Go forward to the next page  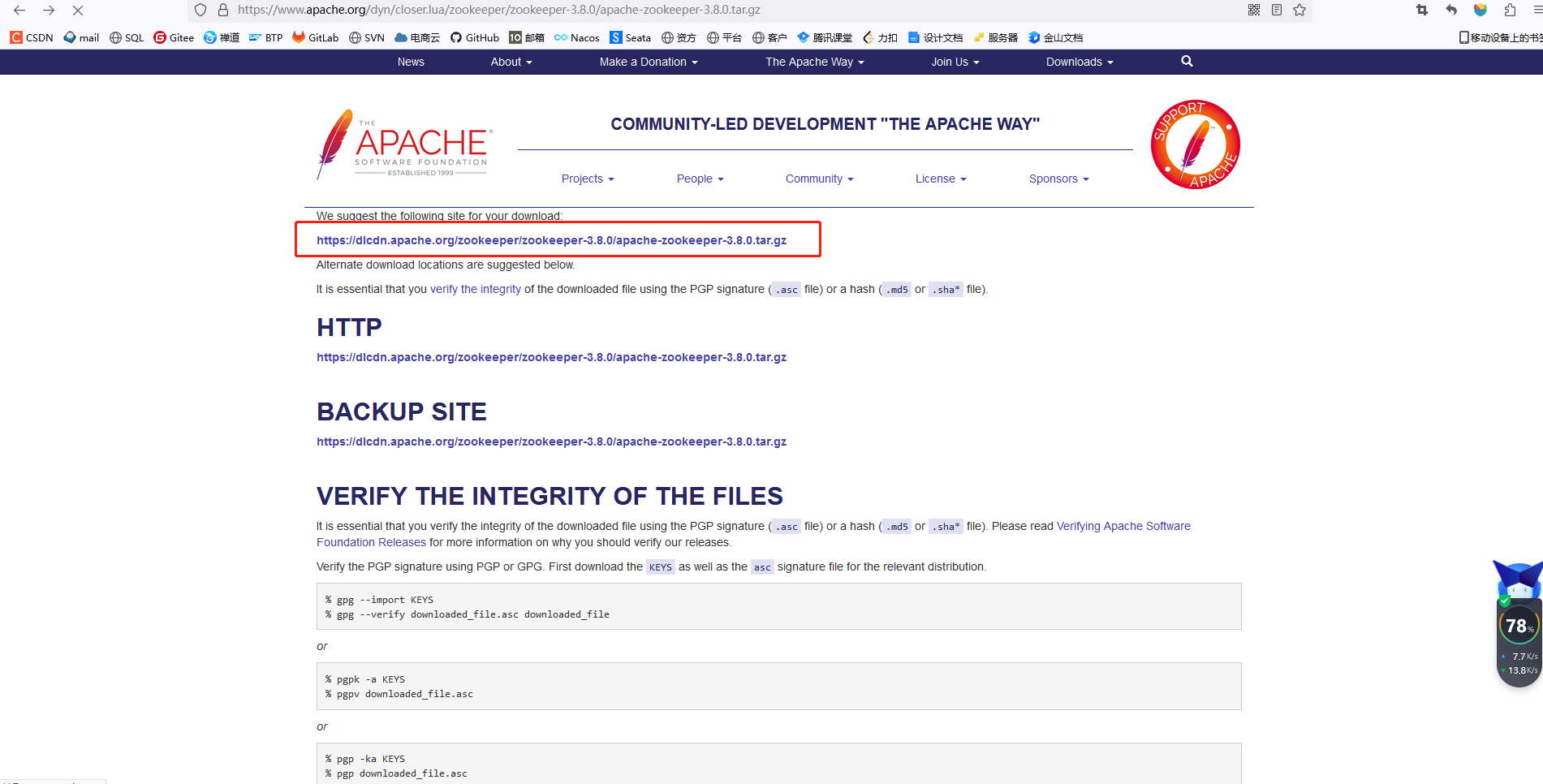49,11
